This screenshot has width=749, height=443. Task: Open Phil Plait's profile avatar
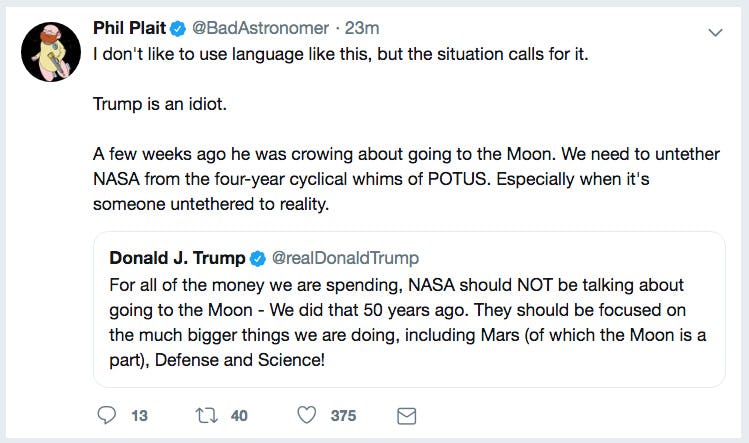click(51, 51)
